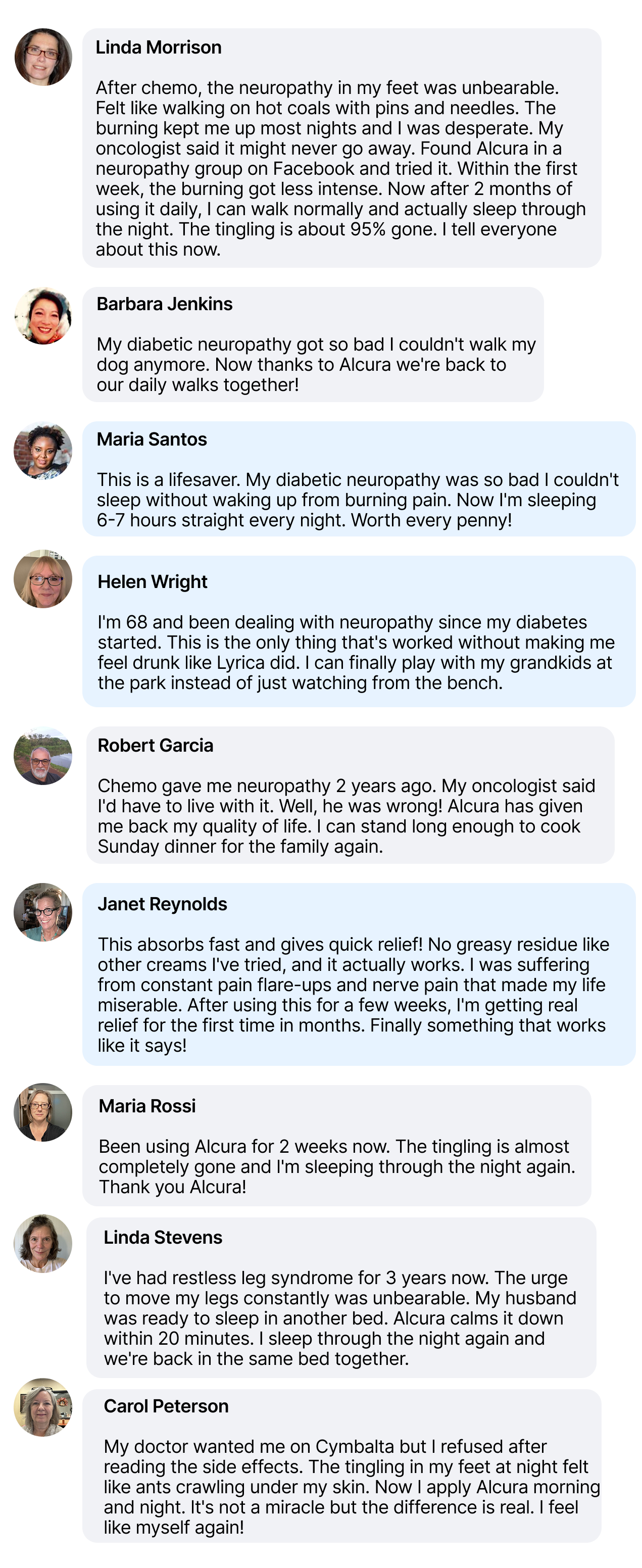The width and height of the screenshot is (642, 1568).
Task: Click Carol Peterson's avatar image
Action: [x=43, y=1407]
